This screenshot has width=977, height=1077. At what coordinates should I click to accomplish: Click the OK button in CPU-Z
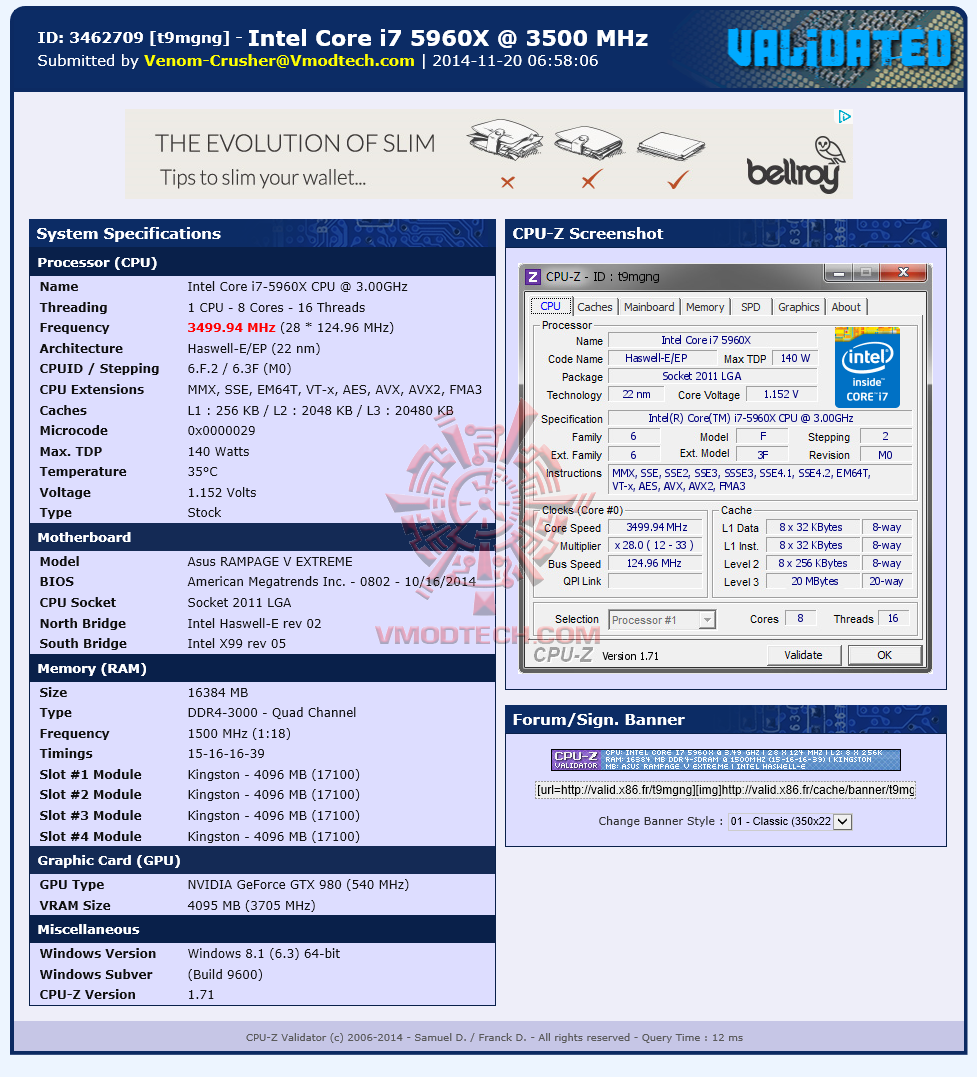884,655
